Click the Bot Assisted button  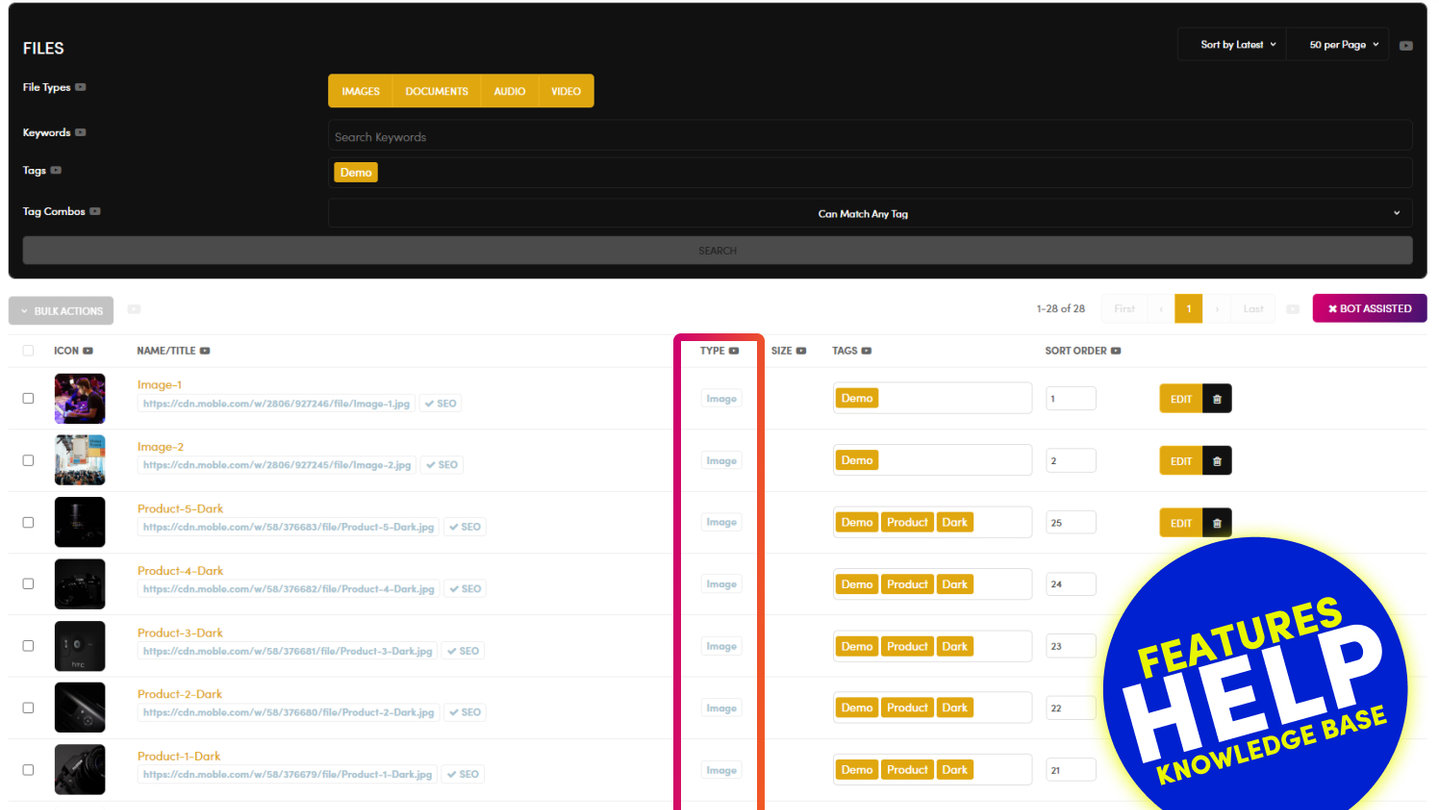[x=1369, y=309]
